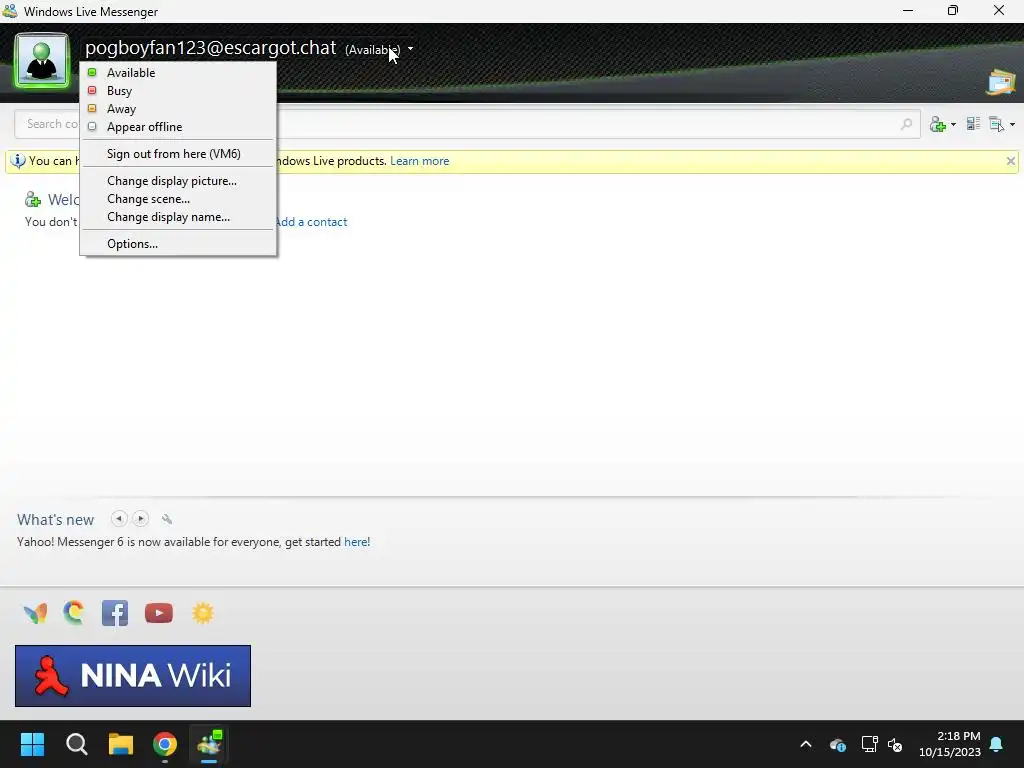Expand the Show menu dropdown arrow

(x=1012, y=124)
